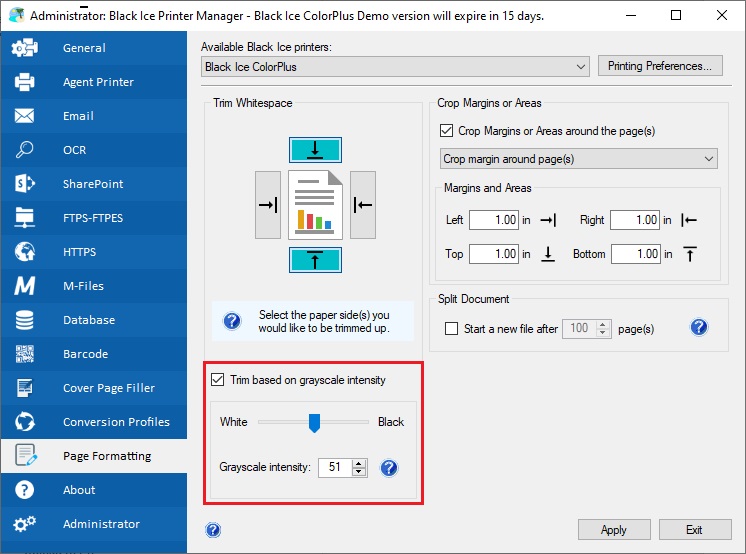The height and width of the screenshot is (554, 746).
Task: Uncheck Trim based on grayscale intensity
Action: [217, 380]
